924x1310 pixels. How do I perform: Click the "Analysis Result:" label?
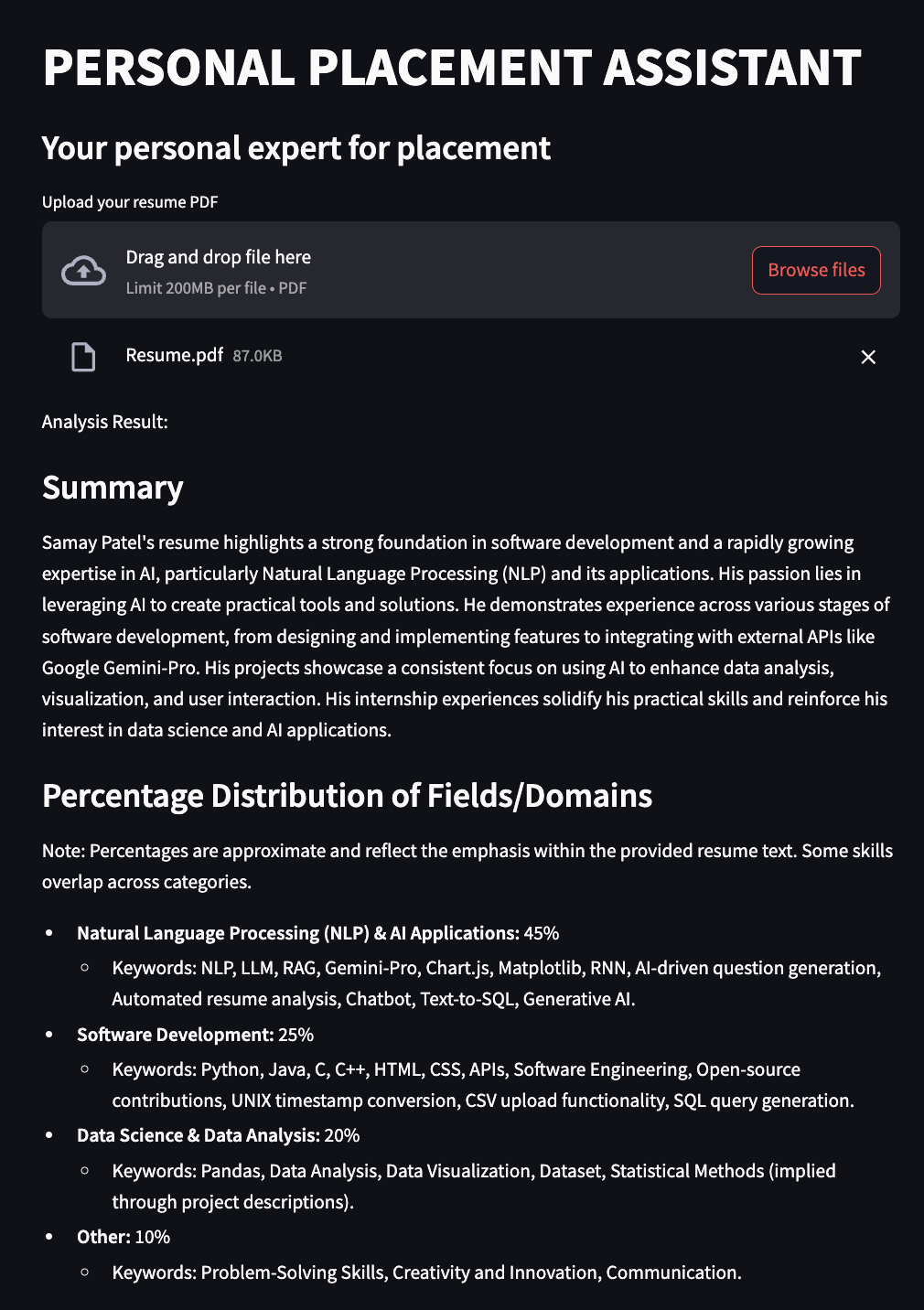click(x=105, y=422)
